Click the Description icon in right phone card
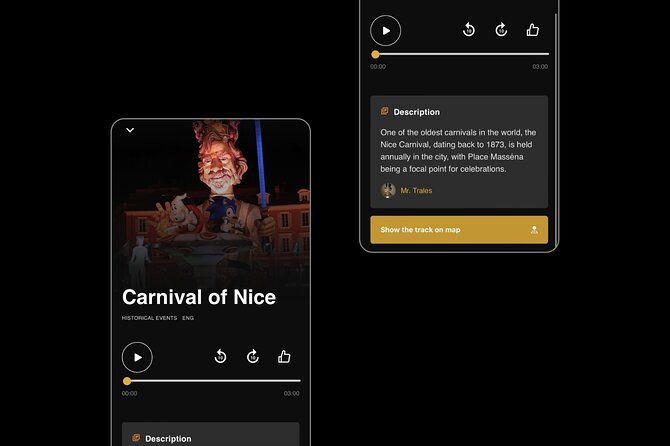The height and width of the screenshot is (446, 670). pos(385,111)
